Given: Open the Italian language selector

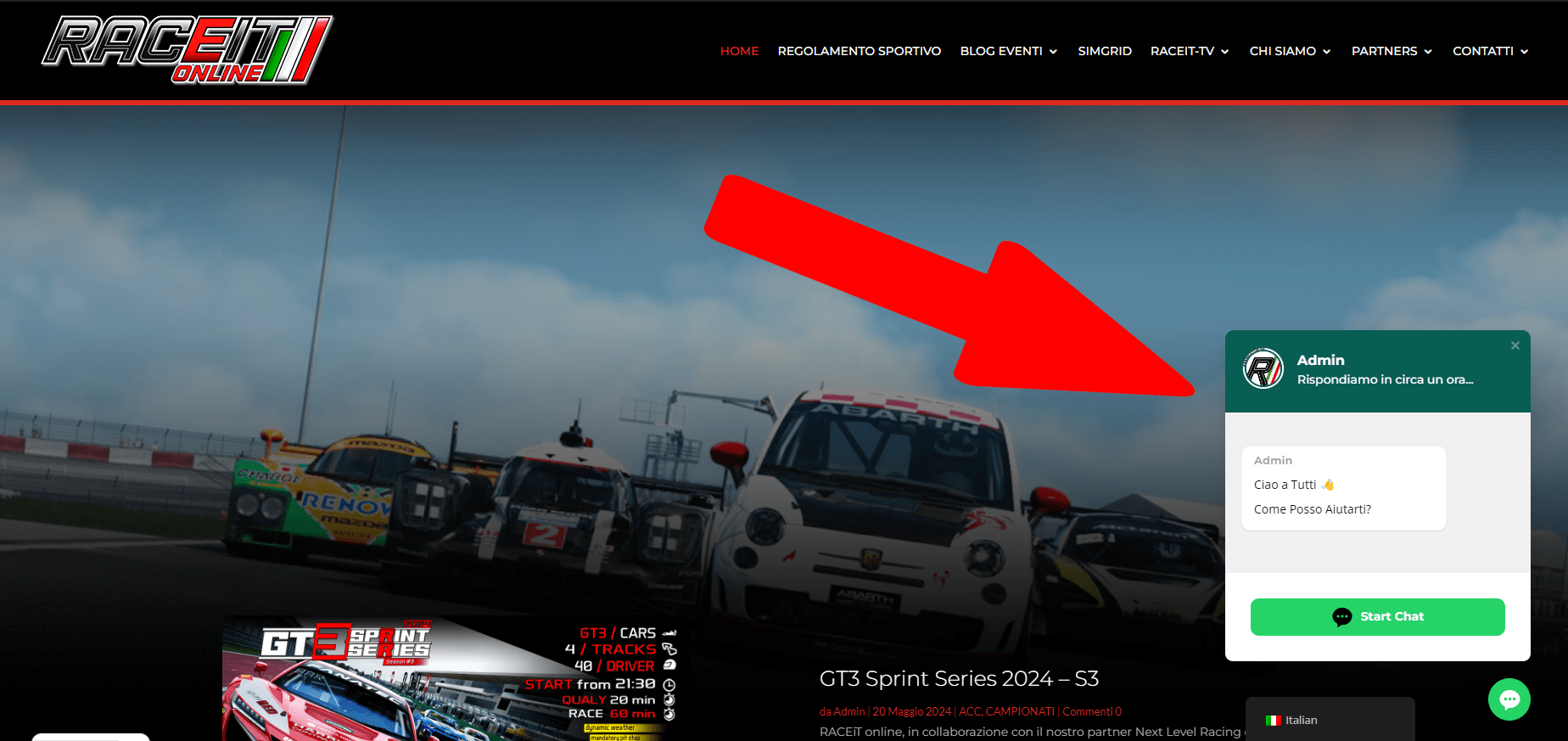Looking at the screenshot, I should point(1330,720).
